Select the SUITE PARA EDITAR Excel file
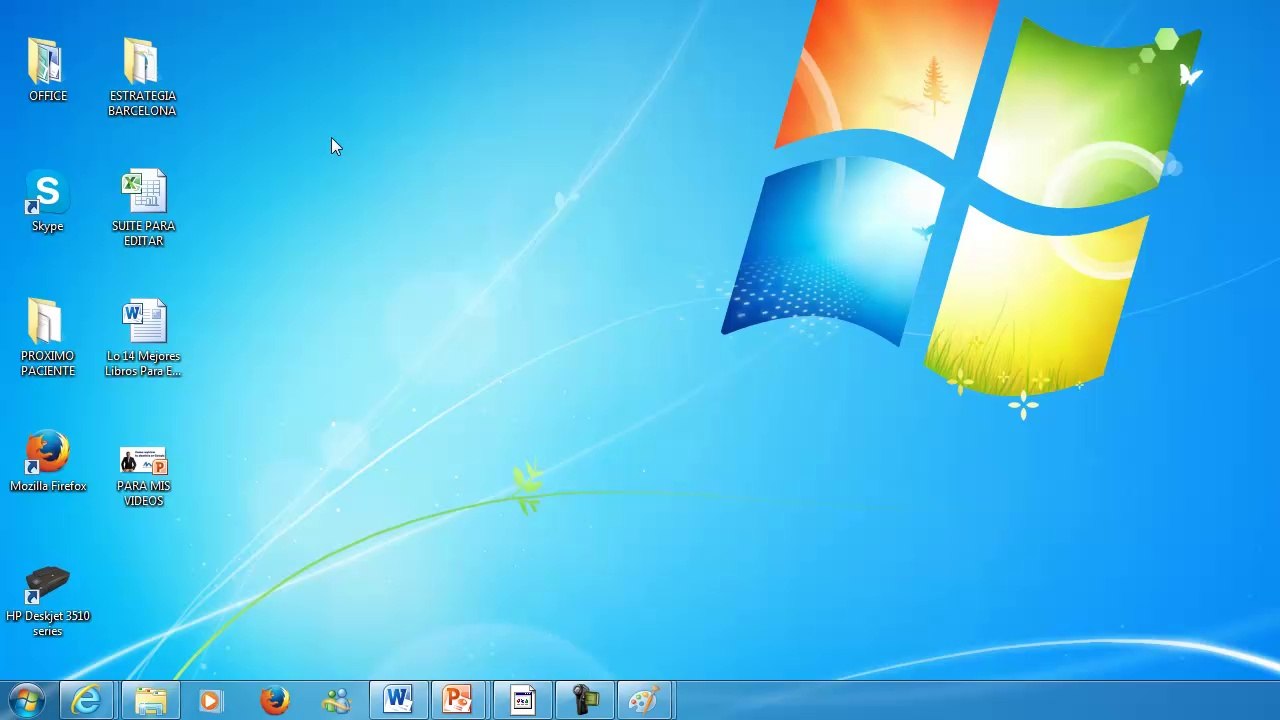This screenshot has width=1280, height=720. (x=143, y=208)
